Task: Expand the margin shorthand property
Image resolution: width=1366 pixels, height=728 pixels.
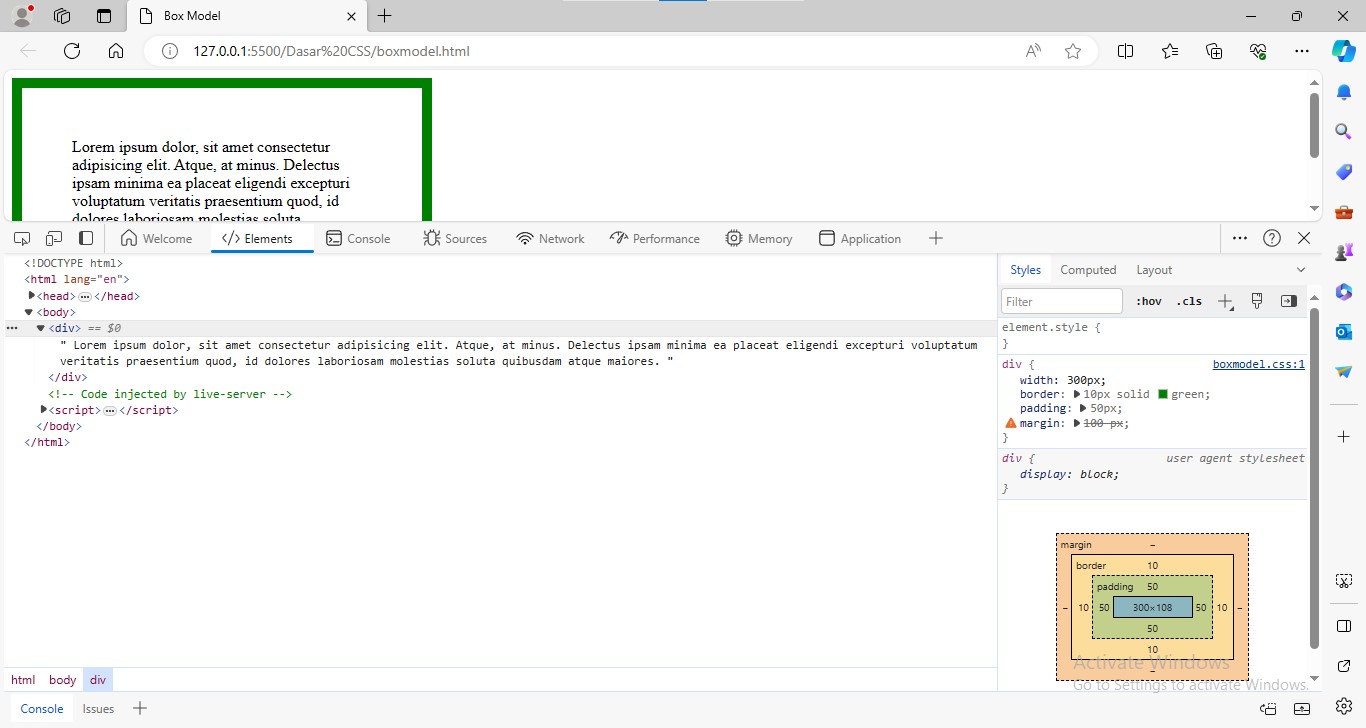Action: tap(1078, 423)
